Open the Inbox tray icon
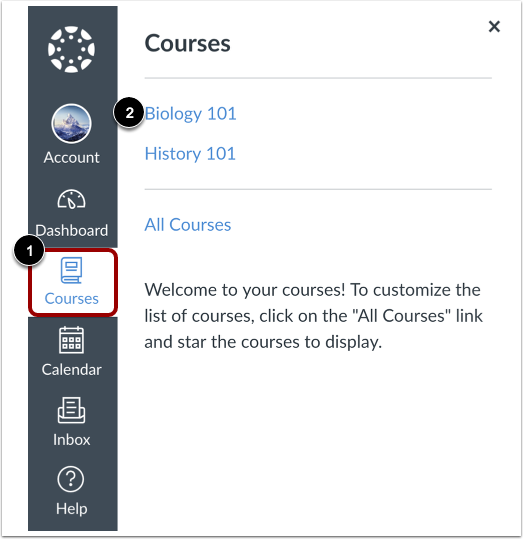This screenshot has height=539, width=523. click(x=72, y=410)
